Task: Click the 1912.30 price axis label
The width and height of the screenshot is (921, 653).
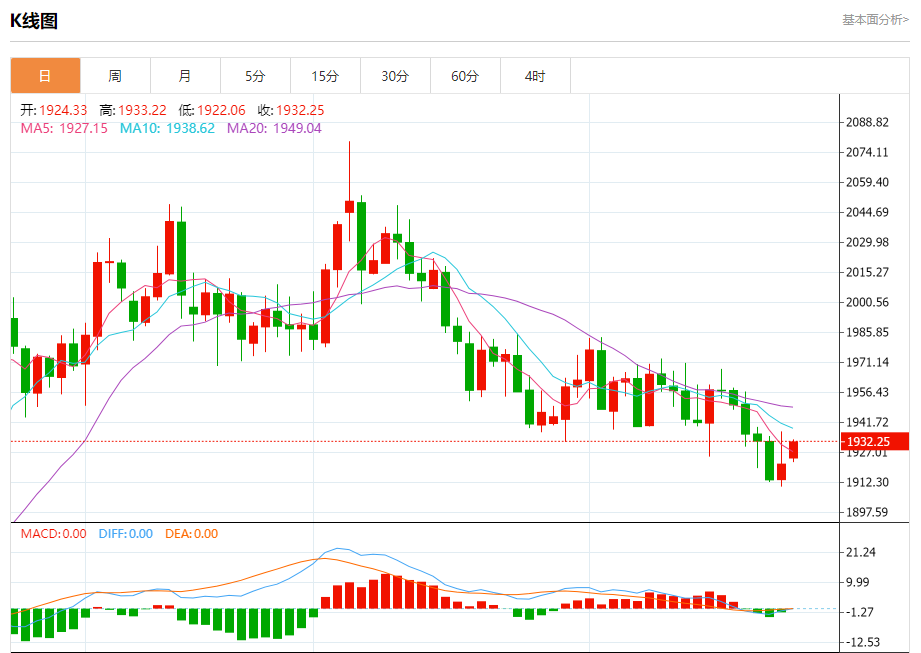Action: (867, 482)
